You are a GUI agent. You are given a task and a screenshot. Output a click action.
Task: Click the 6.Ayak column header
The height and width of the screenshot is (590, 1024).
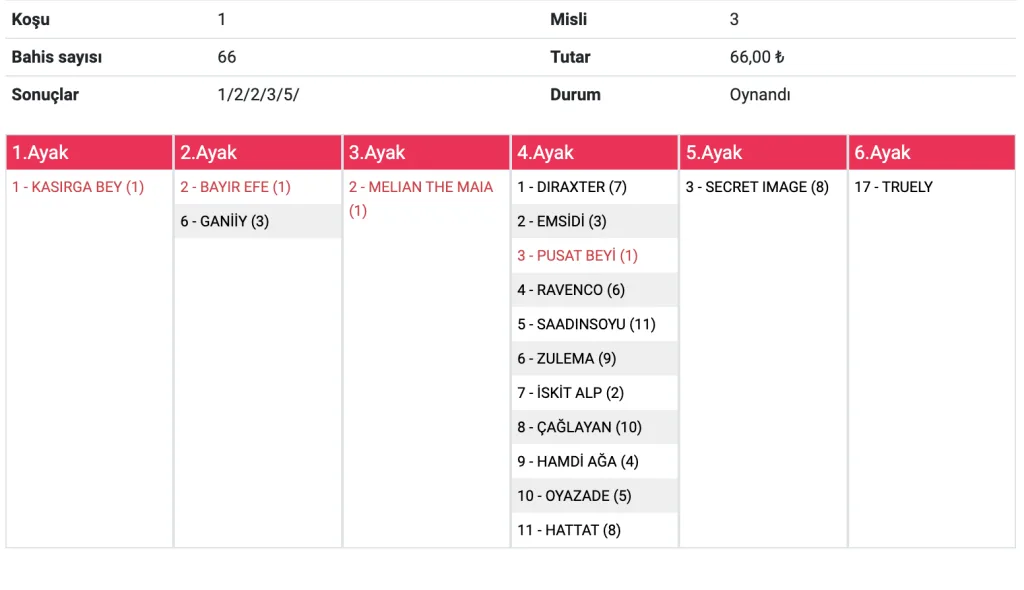tap(931, 153)
